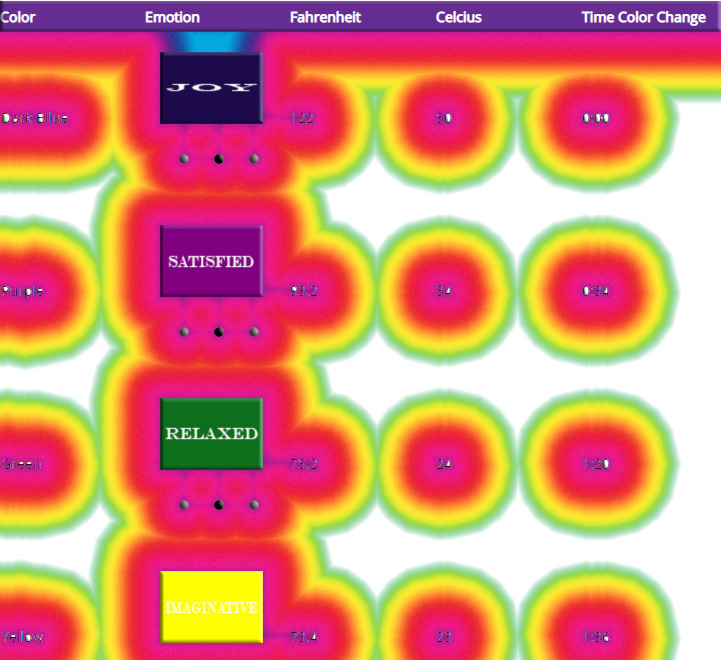This screenshot has height=660, width=721.
Task: Select left slide dot under JOY tile
Action: coord(184,159)
